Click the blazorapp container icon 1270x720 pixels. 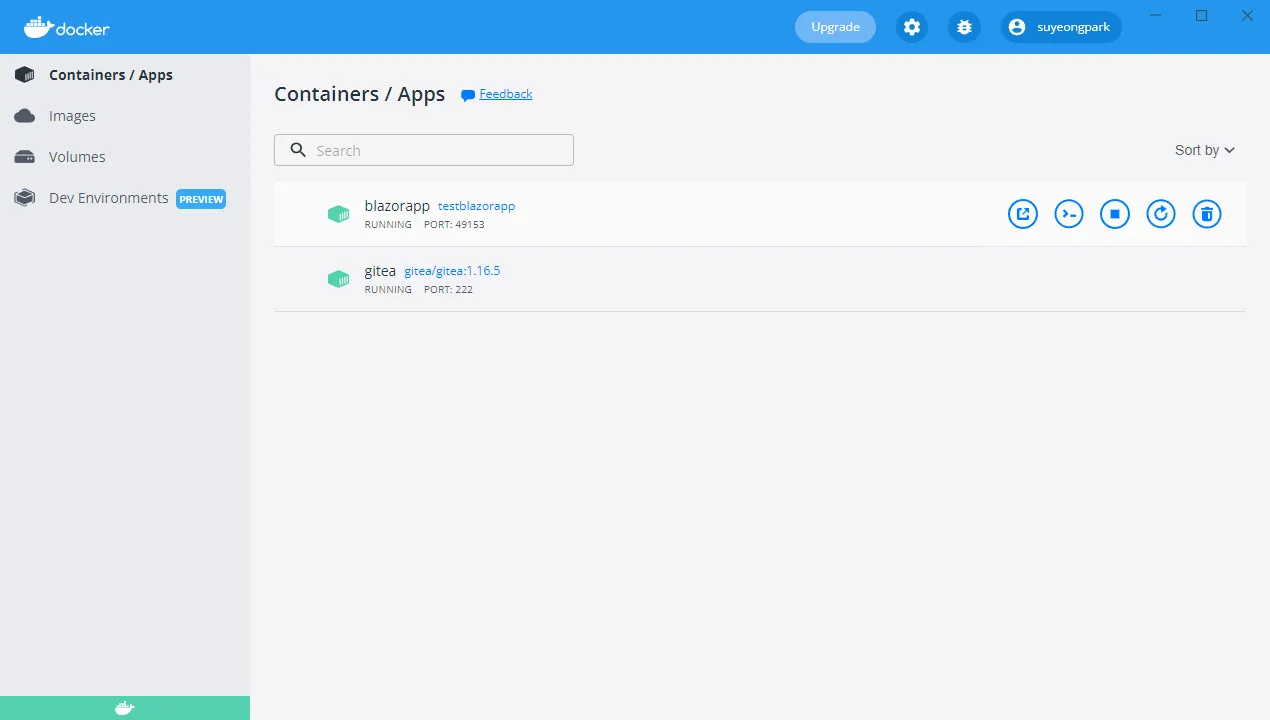pyautogui.click(x=339, y=214)
